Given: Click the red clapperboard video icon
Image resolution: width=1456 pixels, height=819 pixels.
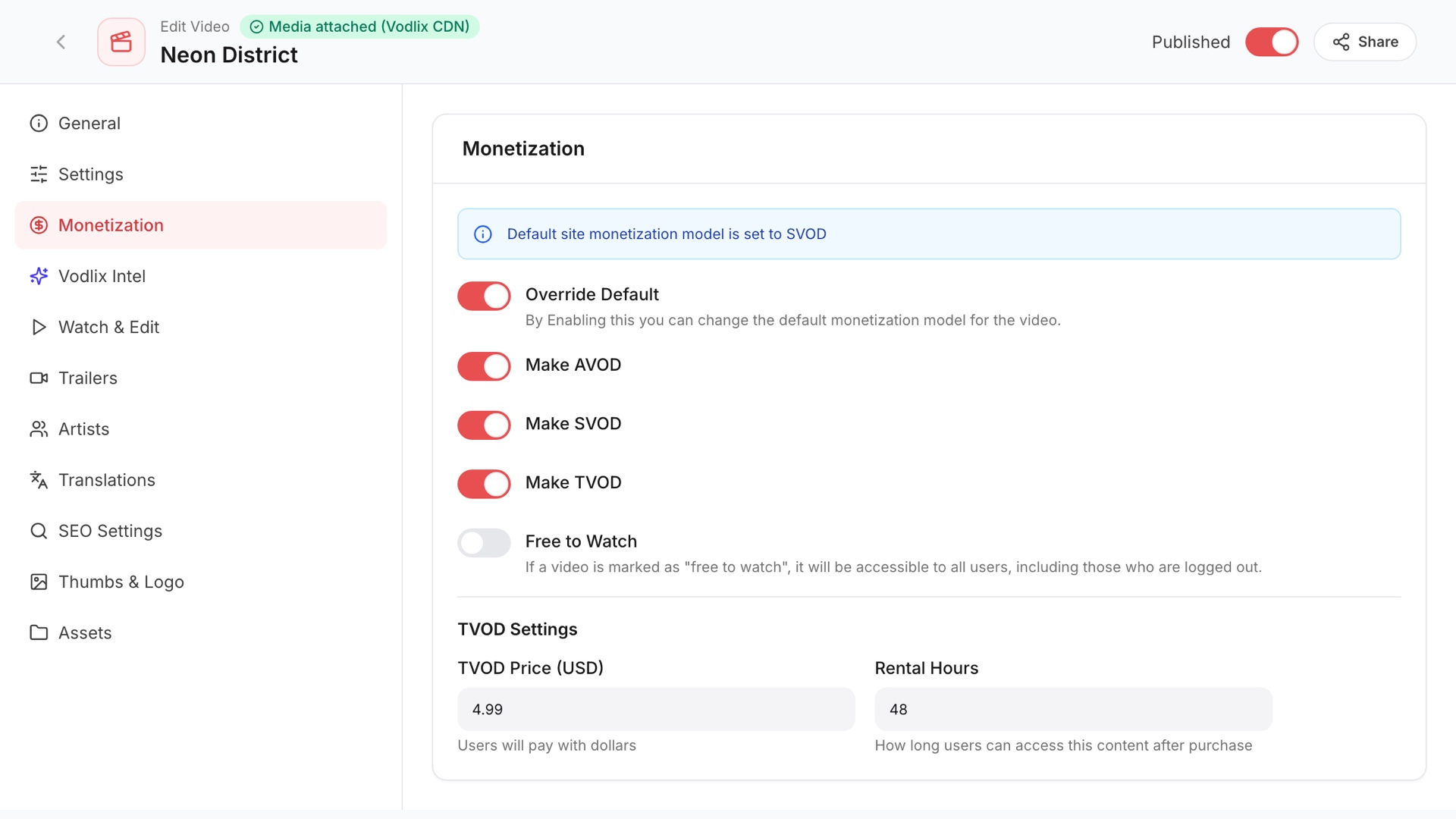Looking at the screenshot, I should coord(121,42).
